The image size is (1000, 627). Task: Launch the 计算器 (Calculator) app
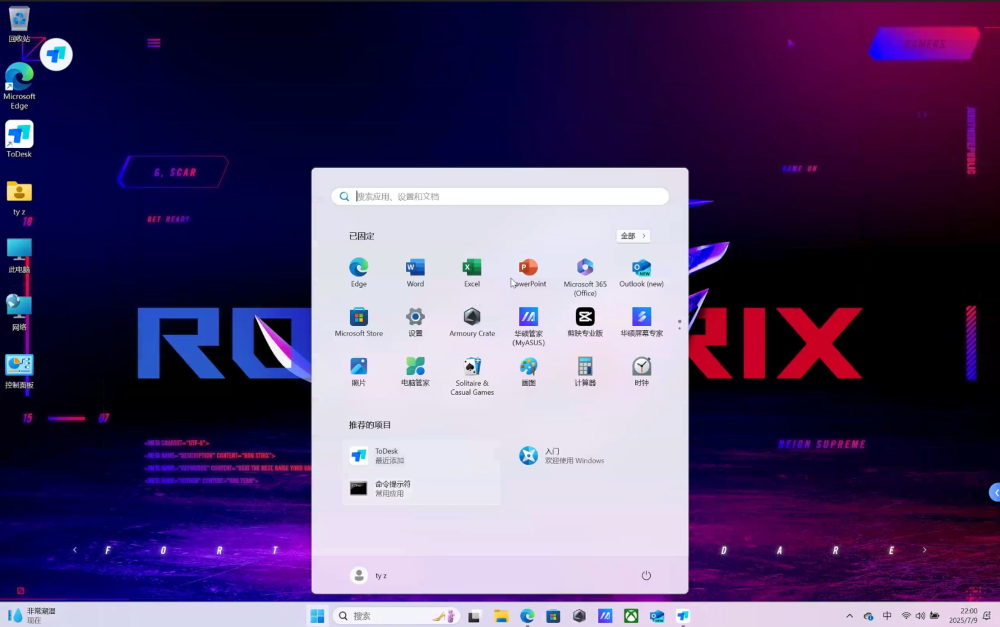pyautogui.click(x=585, y=370)
